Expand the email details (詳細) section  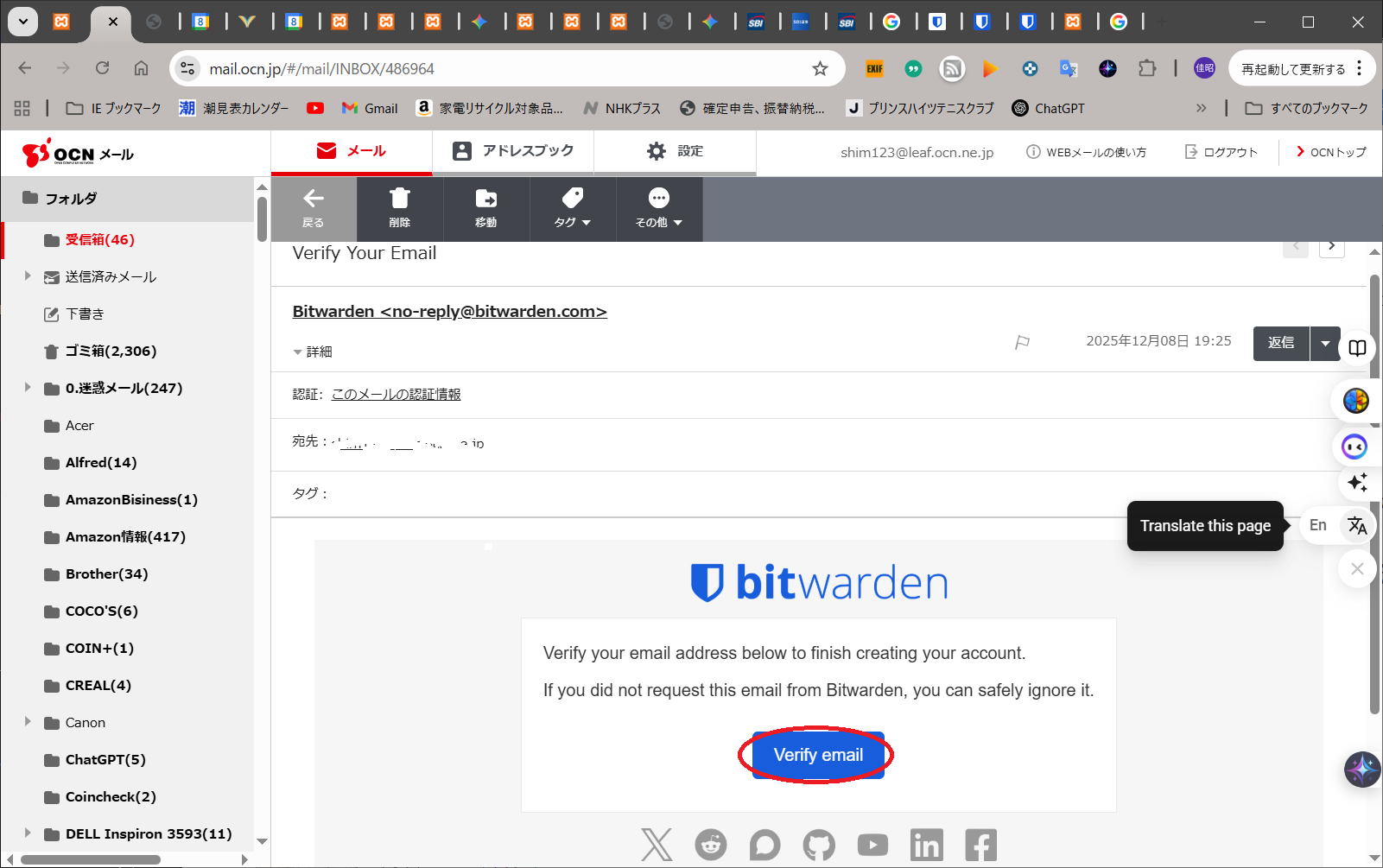313,352
